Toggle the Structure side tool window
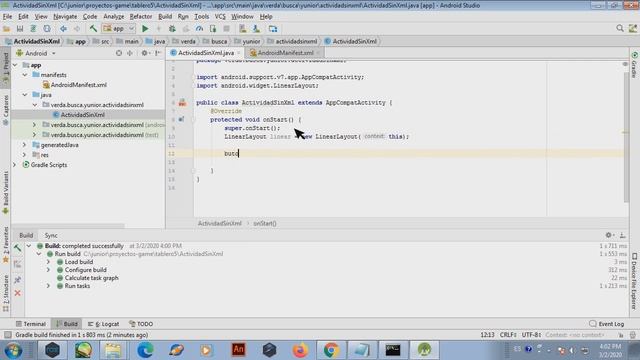Screen dimensions: 640x360 point(5,293)
